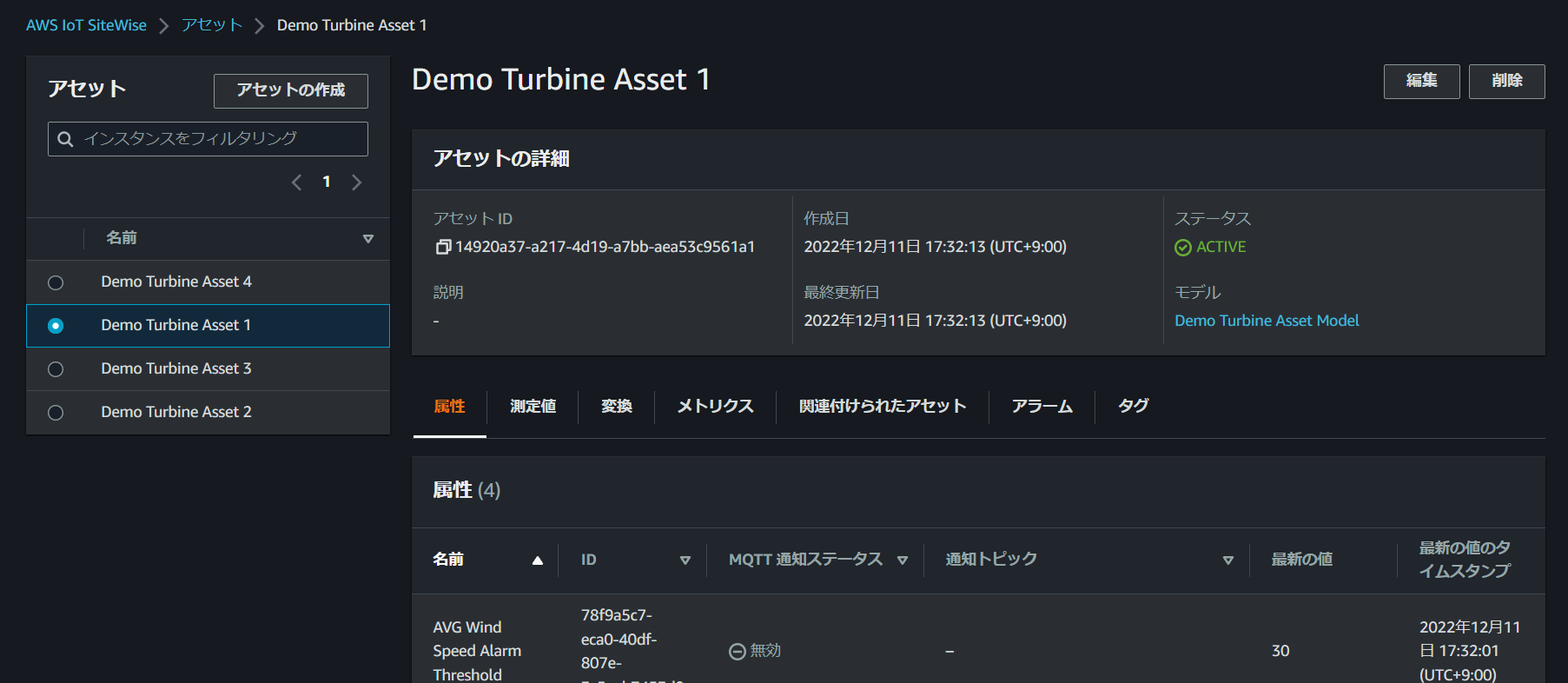Image resolution: width=1568 pixels, height=683 pixels.
Task: Click breadcrumb chevron after AWS IoT SiteWise
Action: coord(163,26)
